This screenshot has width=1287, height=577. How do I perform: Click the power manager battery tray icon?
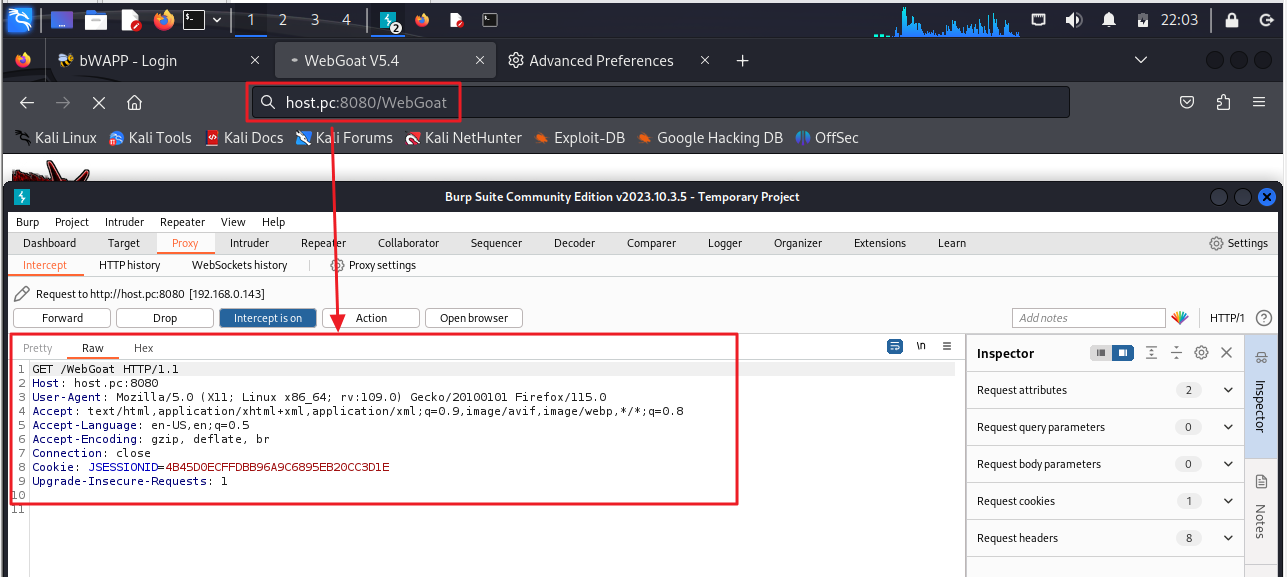tap(1142, 19)
